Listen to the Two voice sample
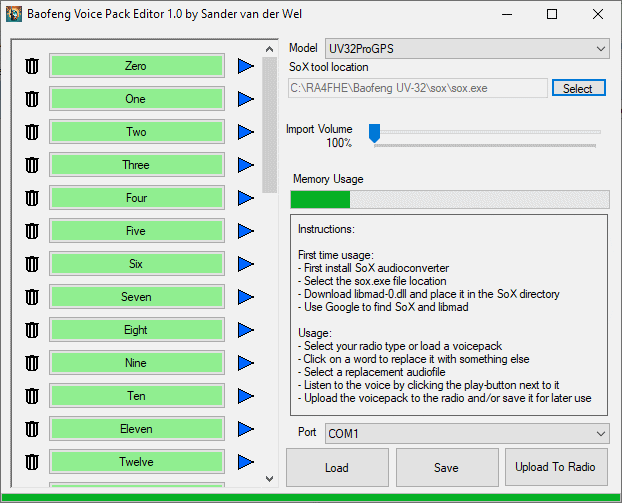The width and height of the screenshot is (622, 503). 246,132
